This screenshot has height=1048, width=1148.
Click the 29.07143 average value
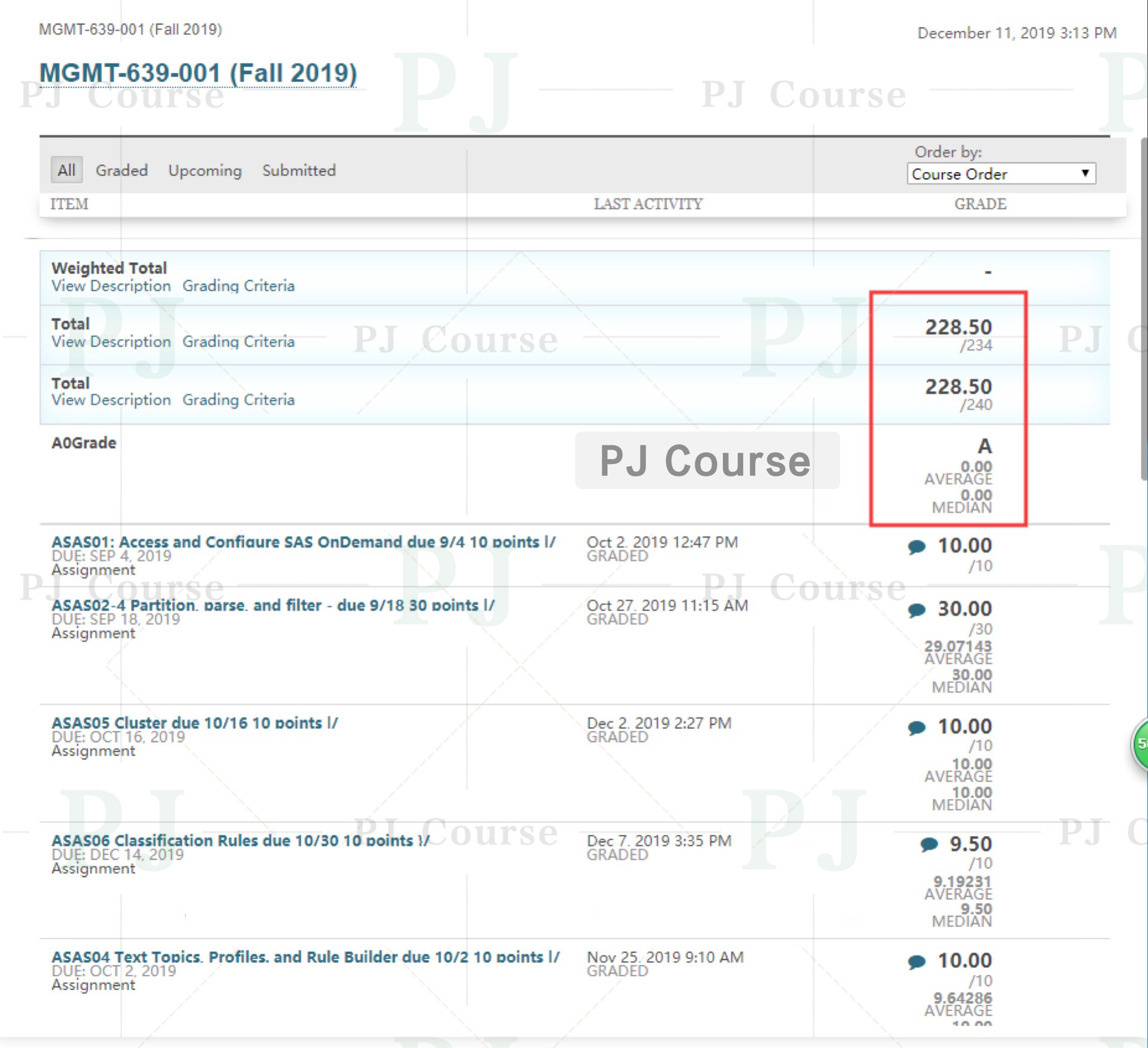click(958, 646)
